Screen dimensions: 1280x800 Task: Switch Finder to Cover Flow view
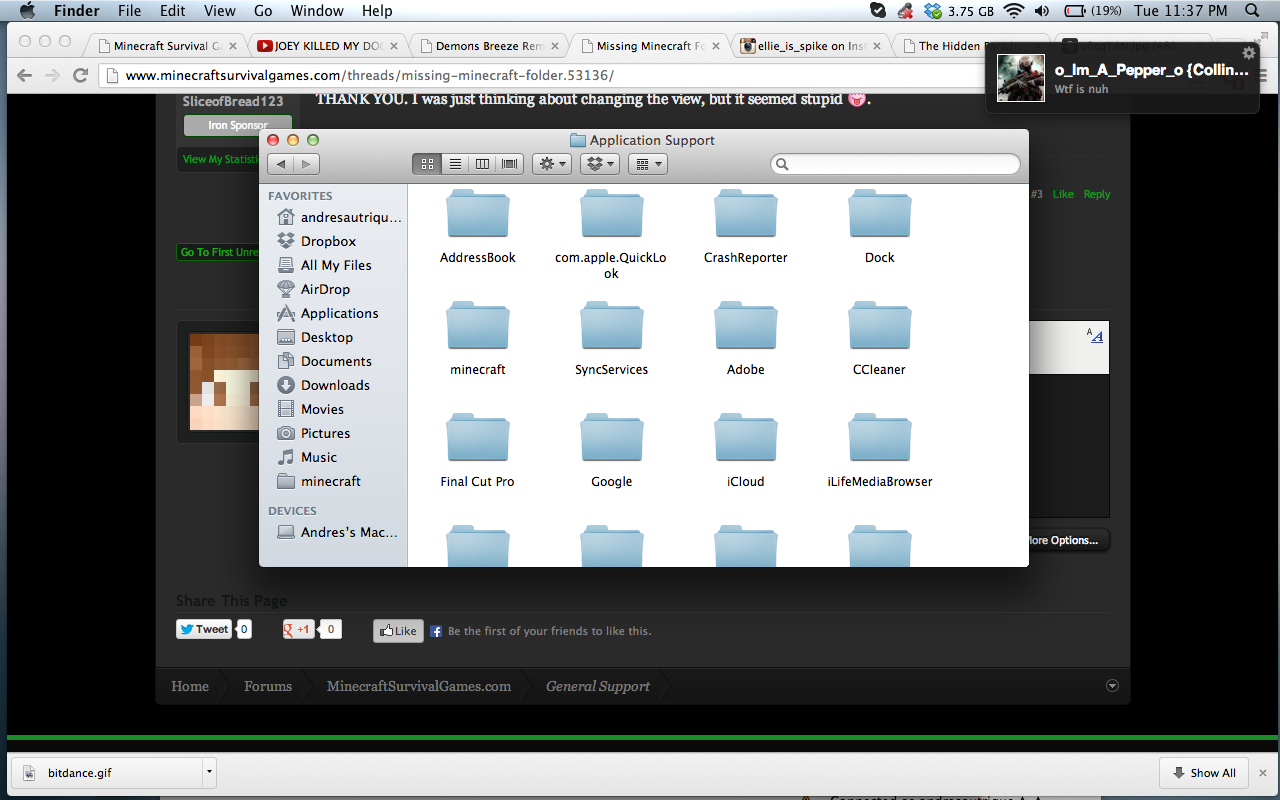click(510, 164)
